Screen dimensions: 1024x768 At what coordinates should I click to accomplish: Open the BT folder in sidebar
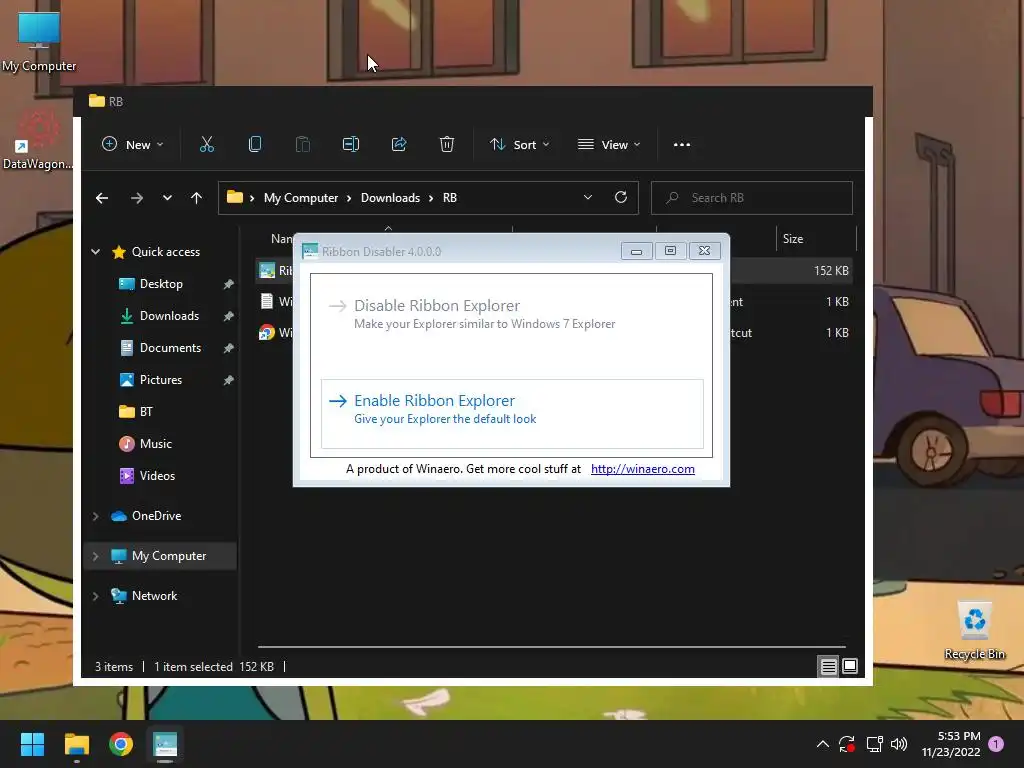(x=145, y=412)
